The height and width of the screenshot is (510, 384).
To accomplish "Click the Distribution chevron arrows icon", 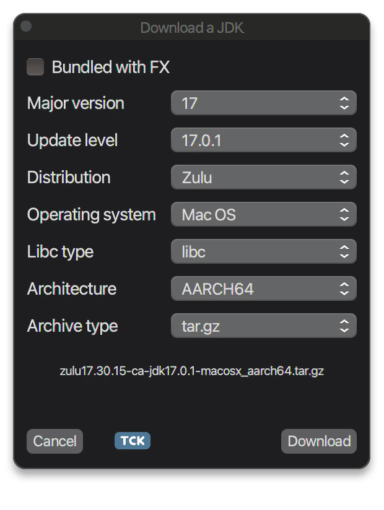I will pyautogui.click(x=344, y=177).
